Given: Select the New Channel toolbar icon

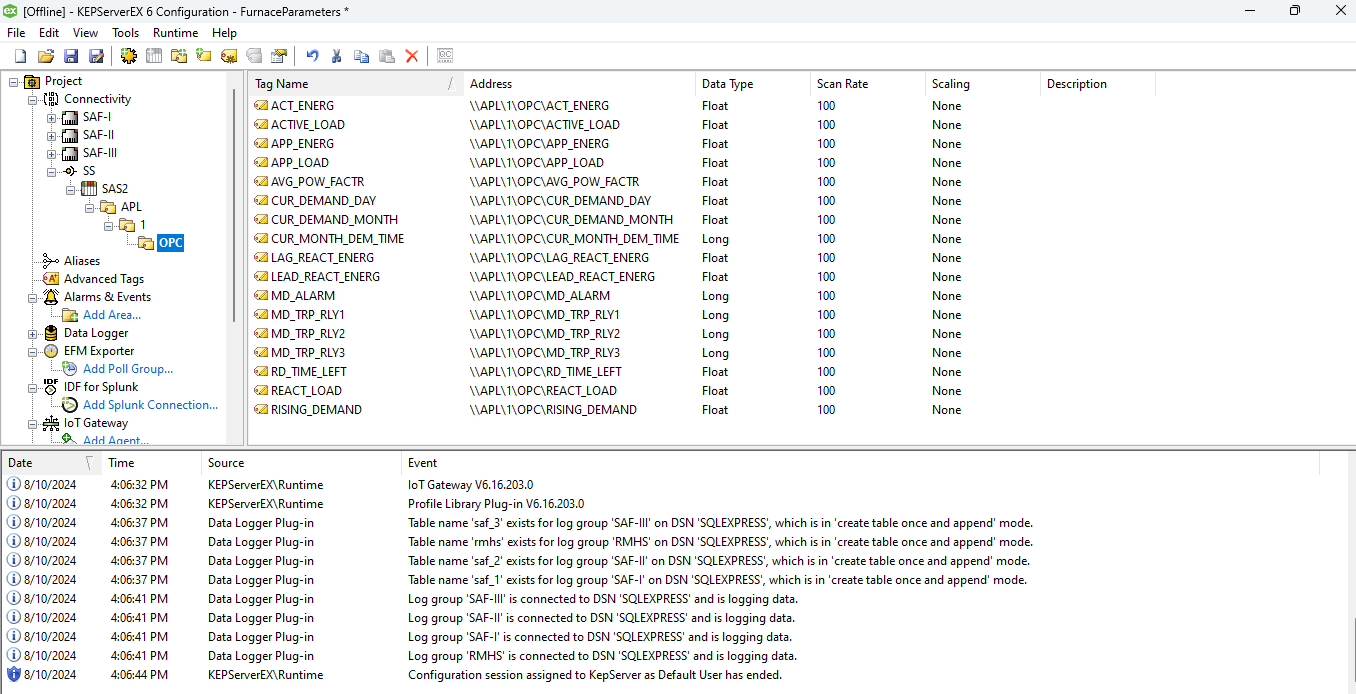Looking at the screenshot, I should pos(128,55).
